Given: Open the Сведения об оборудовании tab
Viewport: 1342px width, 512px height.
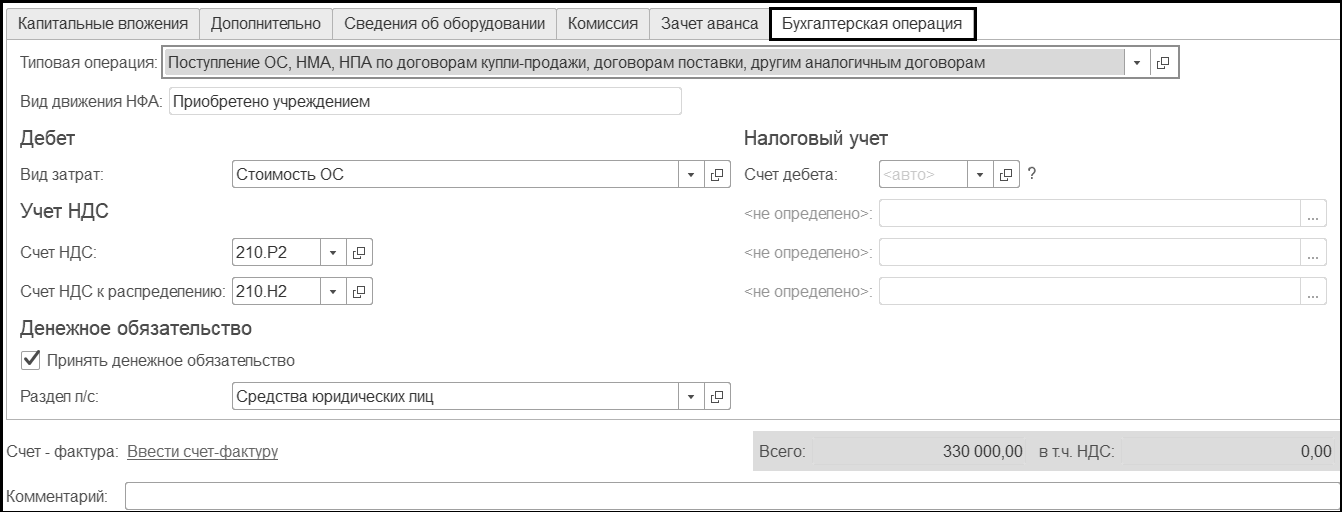Looking at the screenshot, I should point(444,23).
